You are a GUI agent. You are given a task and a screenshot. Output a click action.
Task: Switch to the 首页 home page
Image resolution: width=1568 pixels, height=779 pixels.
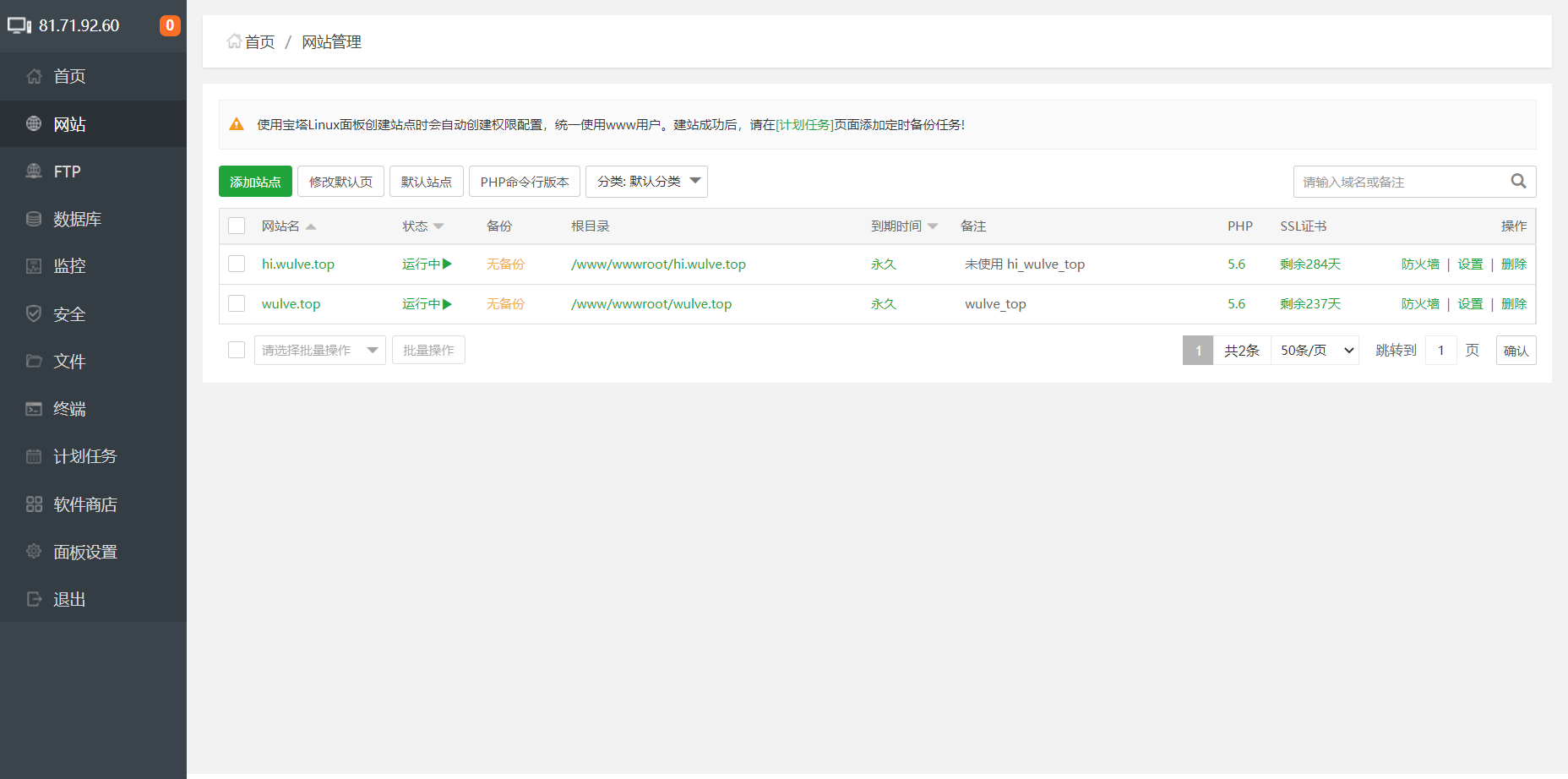[x=68, y=76]
